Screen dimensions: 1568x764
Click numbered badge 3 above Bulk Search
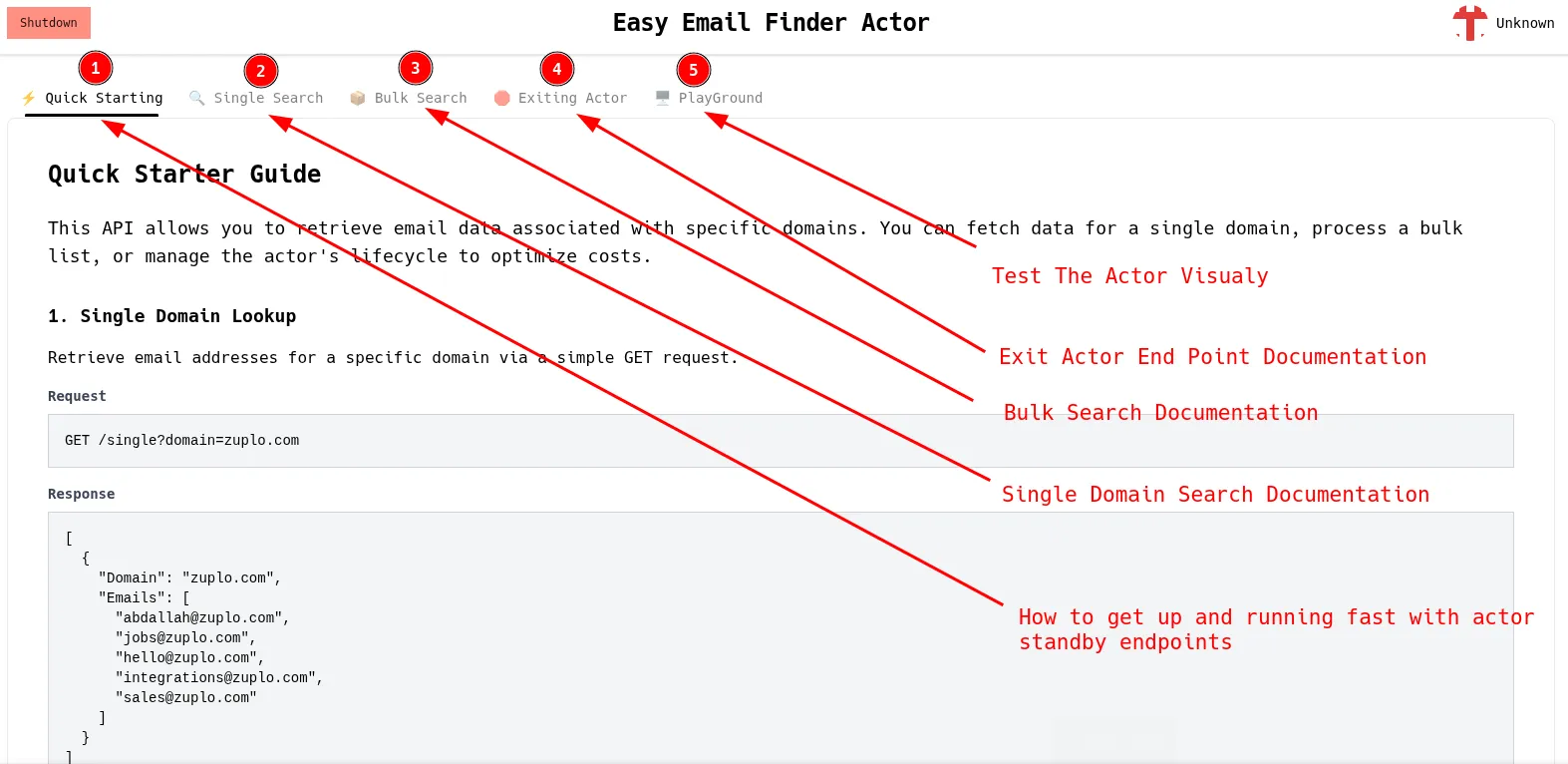tap(416, 68)
